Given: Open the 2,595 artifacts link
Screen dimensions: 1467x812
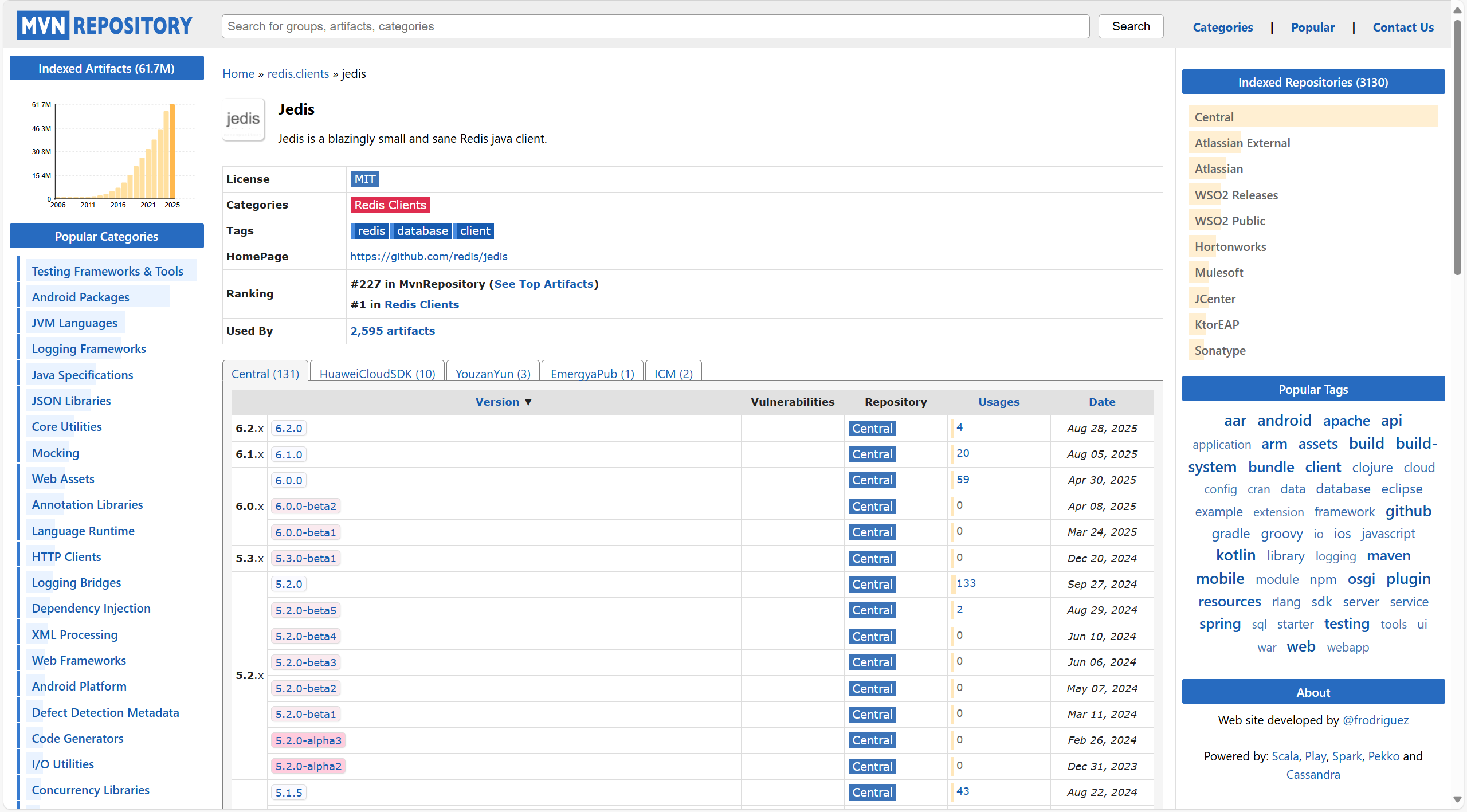Looking at the screenshot, I should (393, 331).
